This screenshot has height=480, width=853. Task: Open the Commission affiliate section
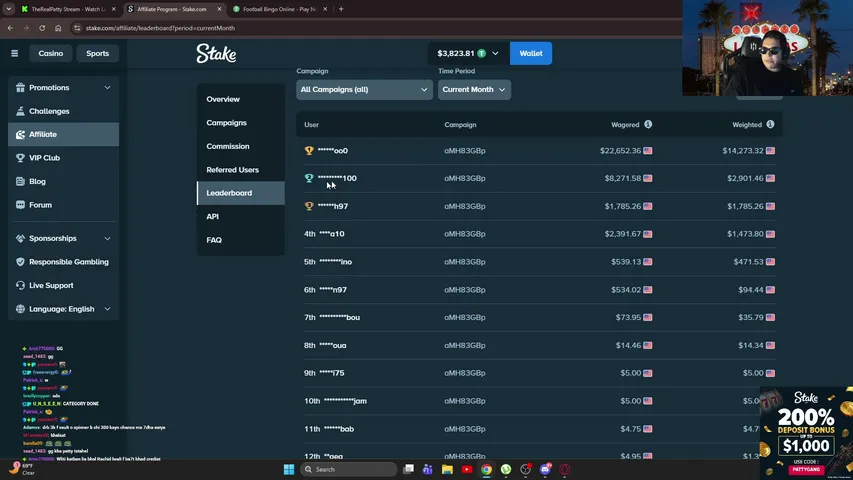[240, 146]
